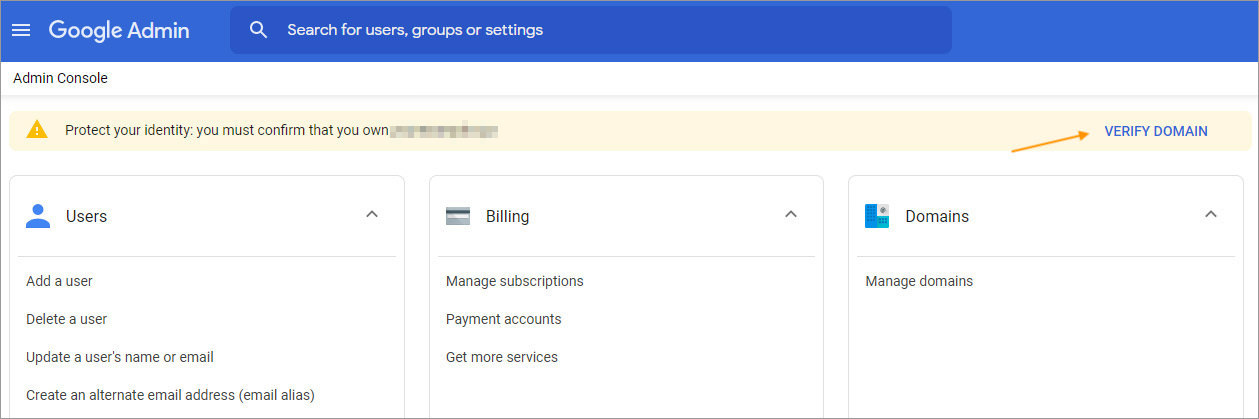Collapse the Users card
Viewport: 1259px width, 419px height.
pyautogui.click(x=372, y=215)
